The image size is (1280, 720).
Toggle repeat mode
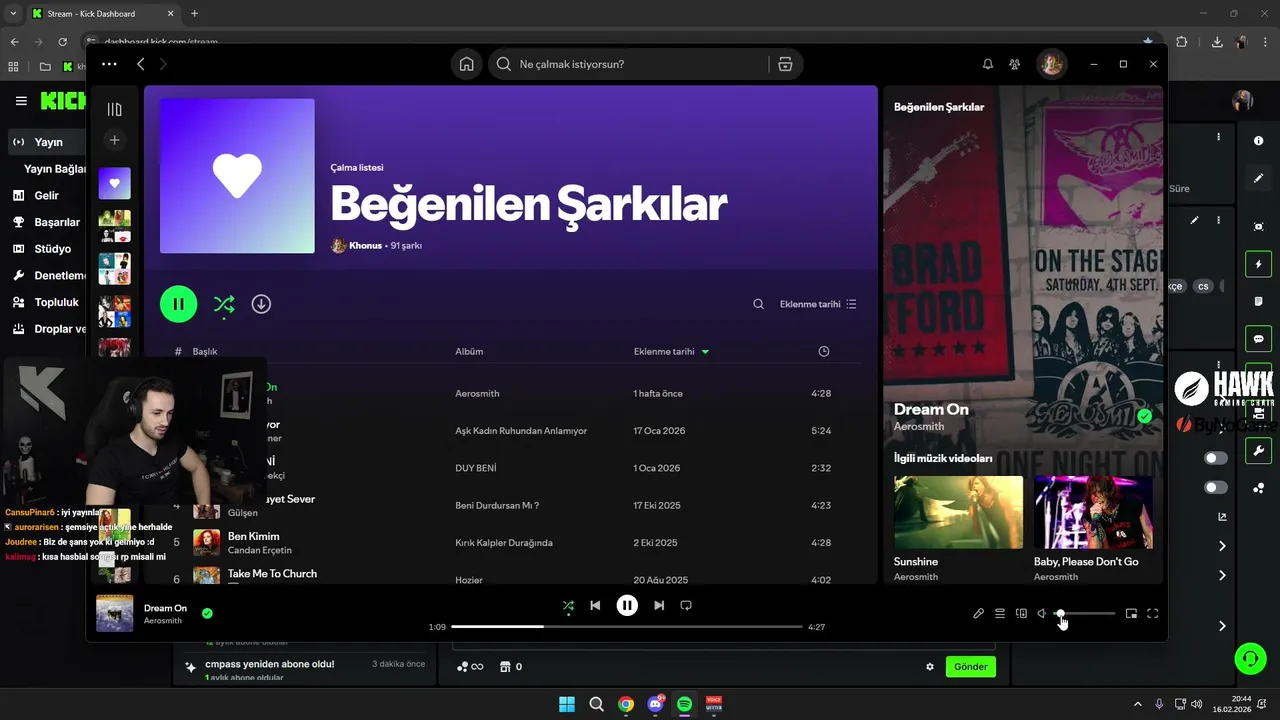coord(686,605)
